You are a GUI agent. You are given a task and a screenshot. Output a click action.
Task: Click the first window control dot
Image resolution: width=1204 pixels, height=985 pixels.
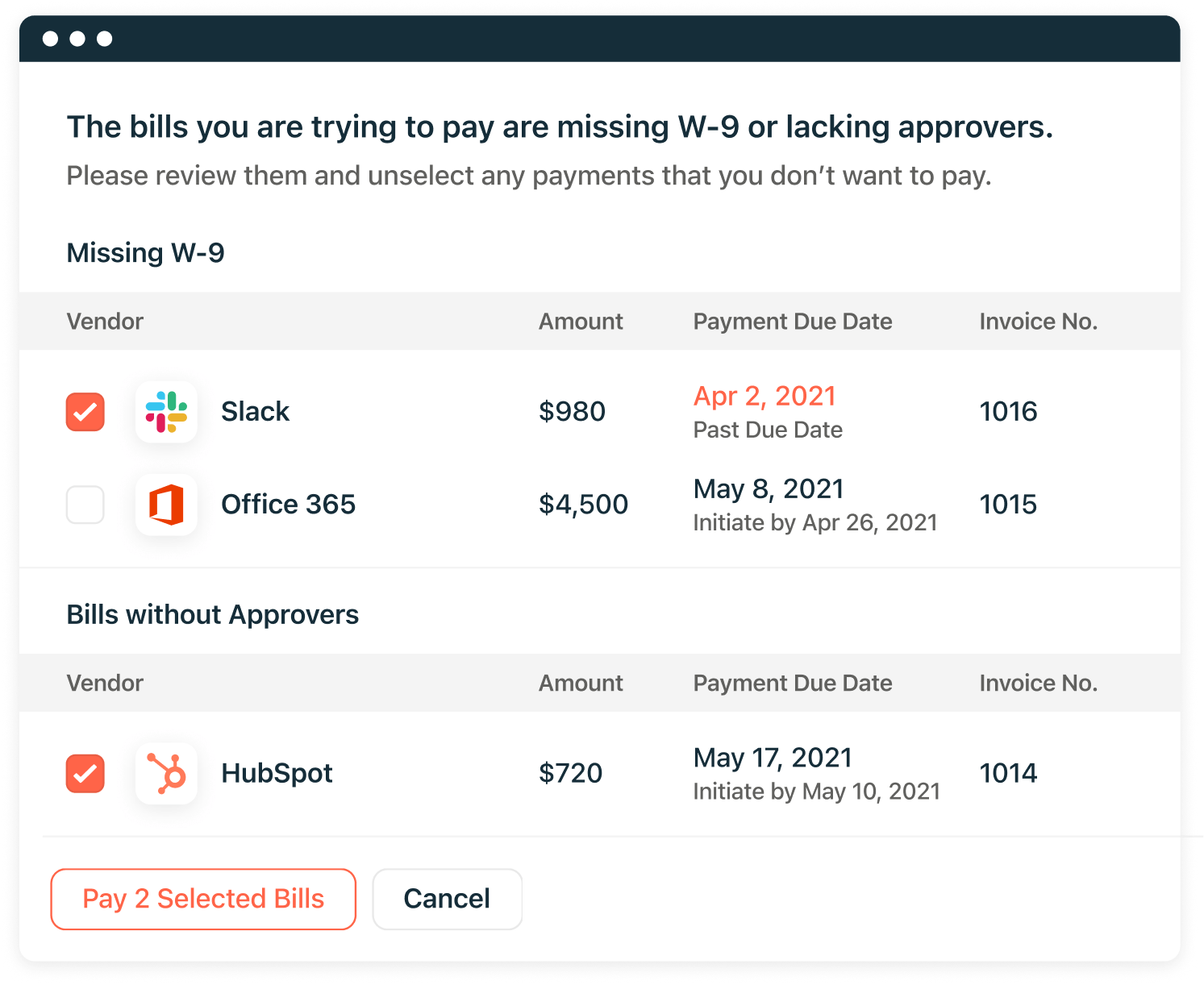pyautogui.click(x=50, y=39)
